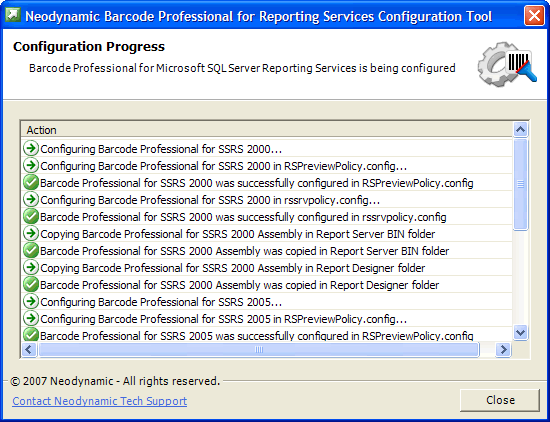550x422 pixels.
Task: Click arrow icon for SSRS 2000 RSPreviewPolicy.config configuring row
Action: pos(31,165)
